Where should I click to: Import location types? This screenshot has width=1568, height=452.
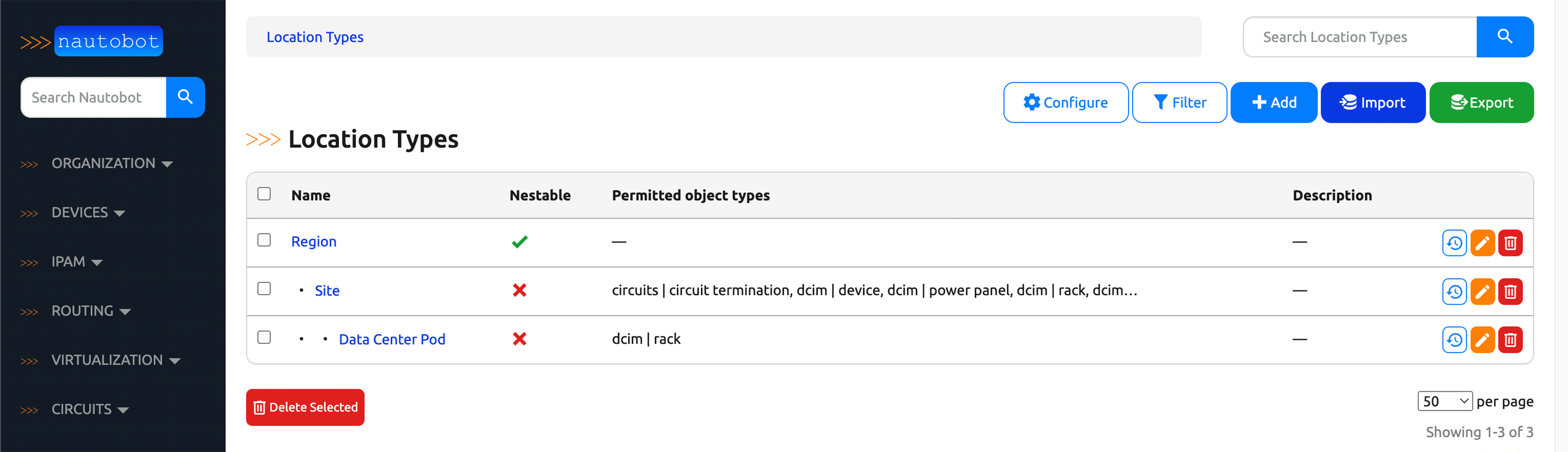[x=1373, y=102]
